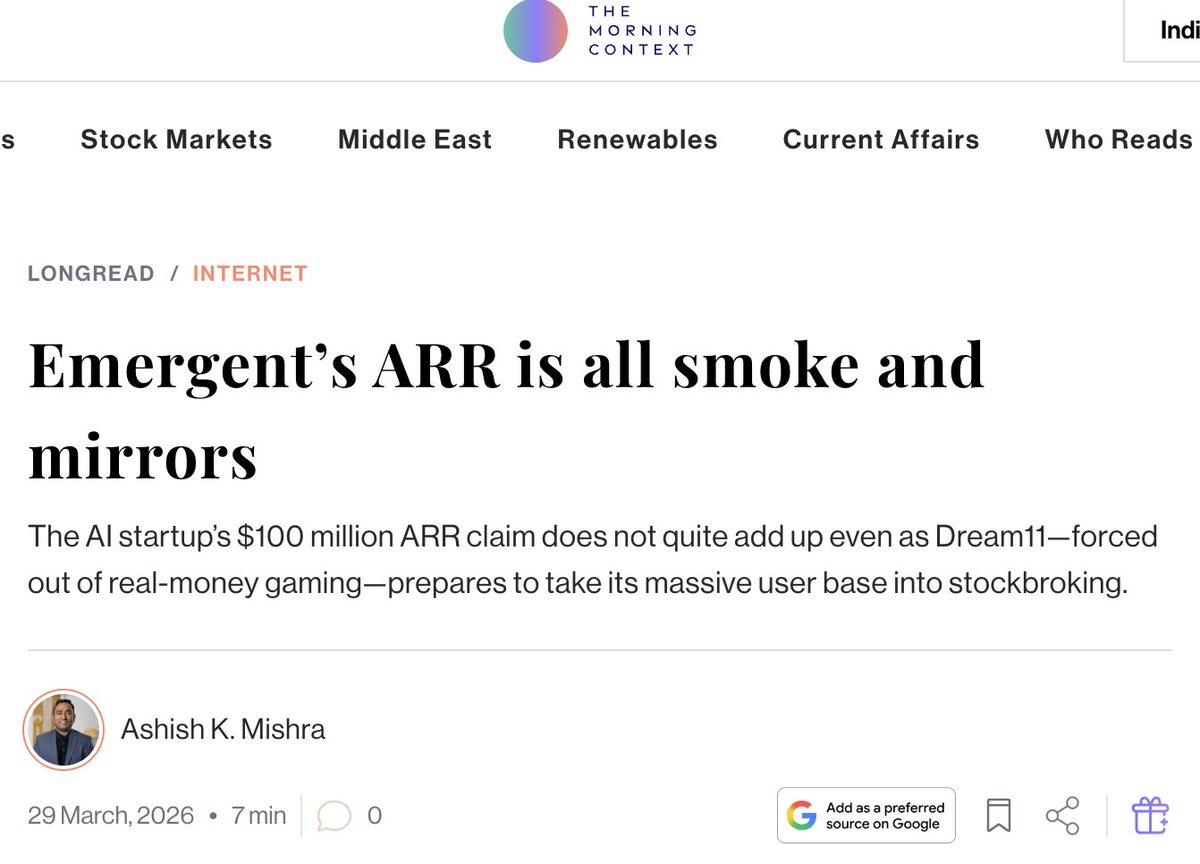Click the 7 min read time
The width and height of the screenshot is (1200, 864).
[258, 816]
